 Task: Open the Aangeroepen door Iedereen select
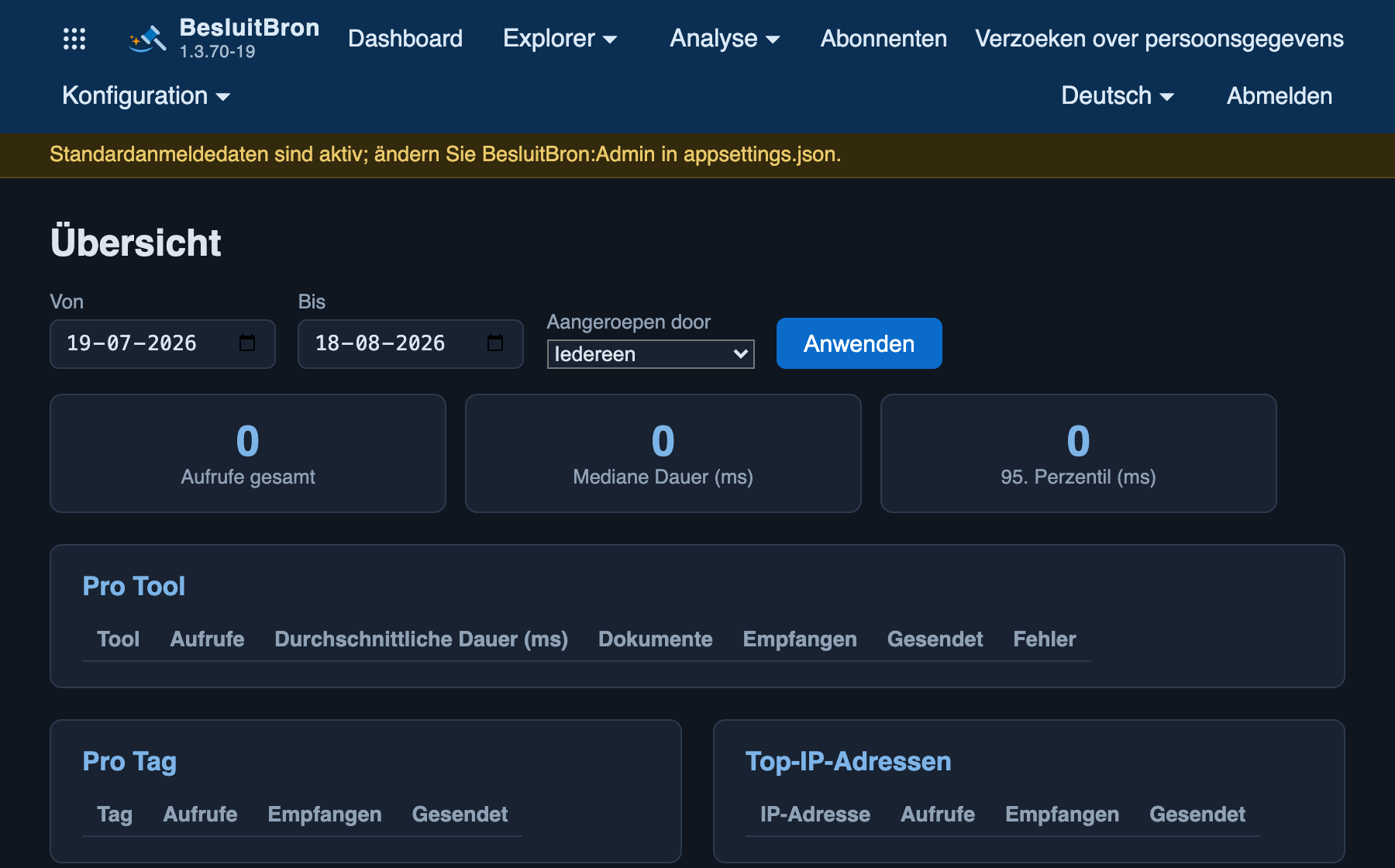(x=650, y=354)
